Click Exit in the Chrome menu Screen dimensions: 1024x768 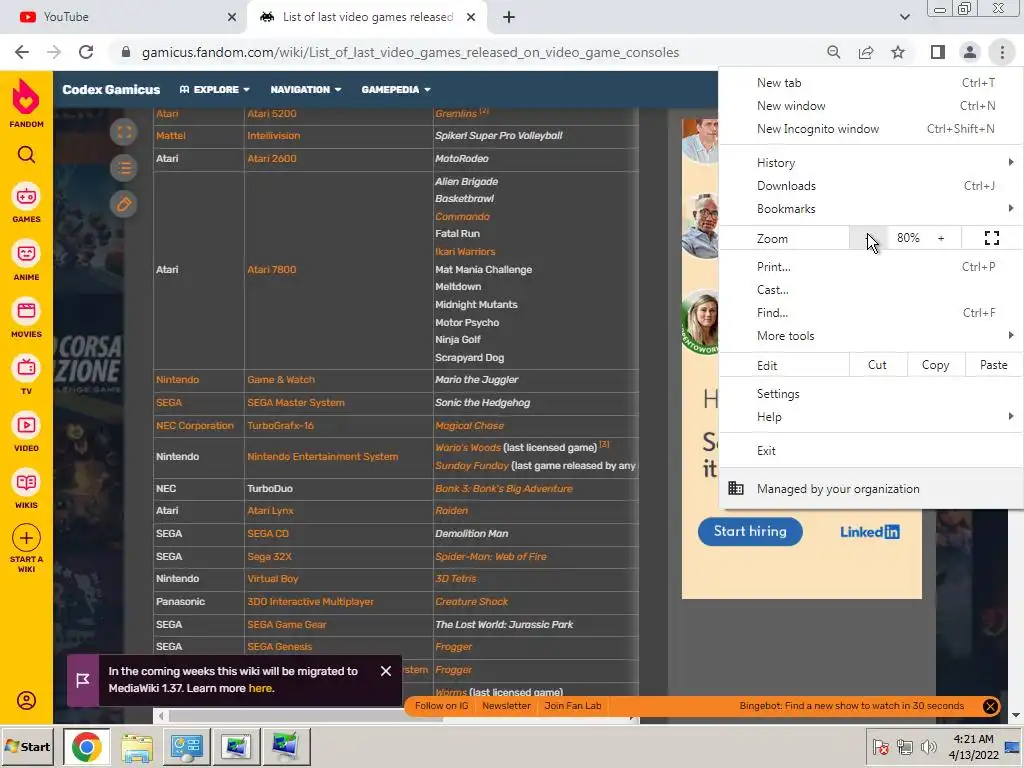(x=871, y=451)
